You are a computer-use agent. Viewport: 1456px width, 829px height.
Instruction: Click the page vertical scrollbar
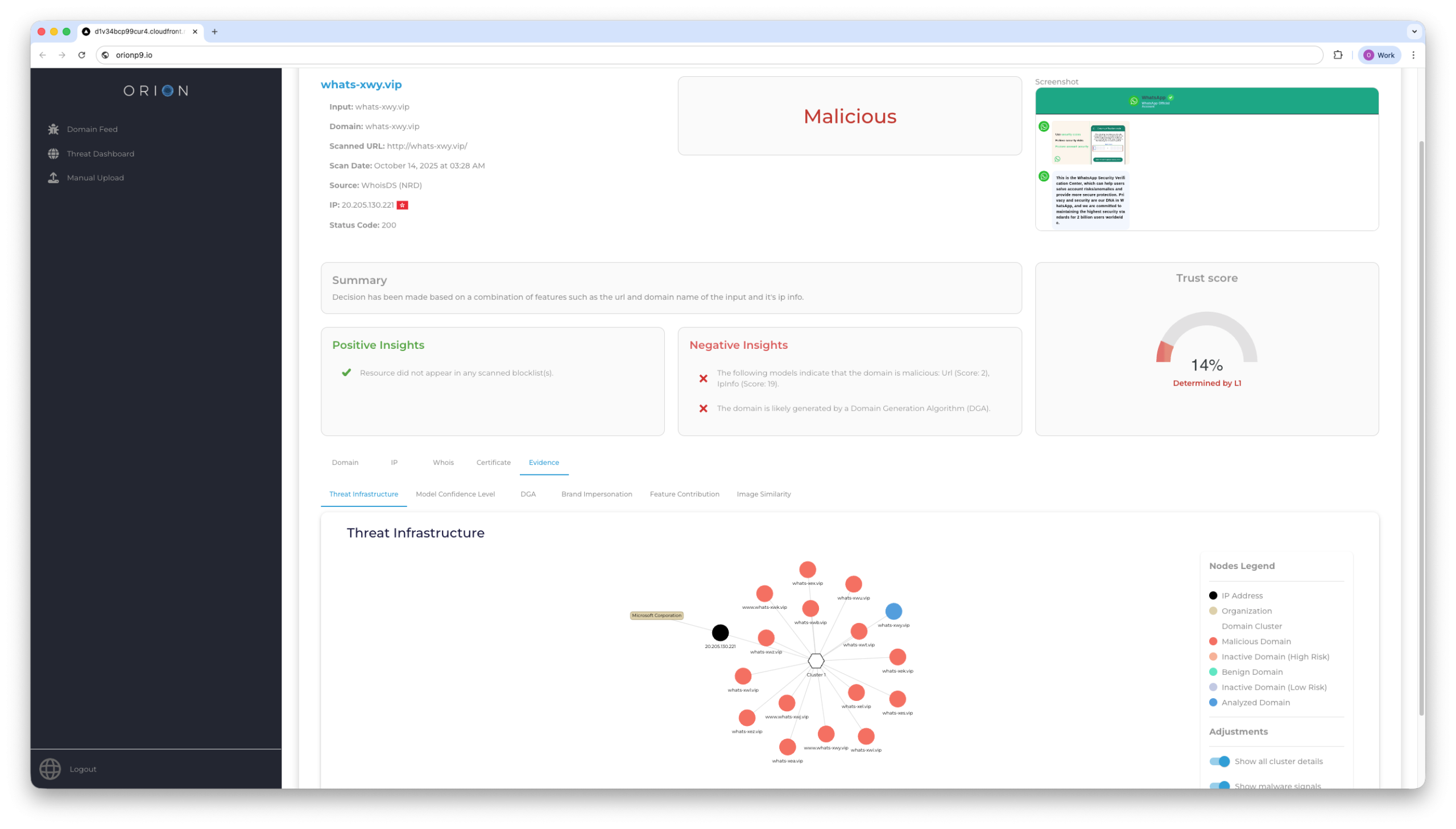[x=1421, y=427]
